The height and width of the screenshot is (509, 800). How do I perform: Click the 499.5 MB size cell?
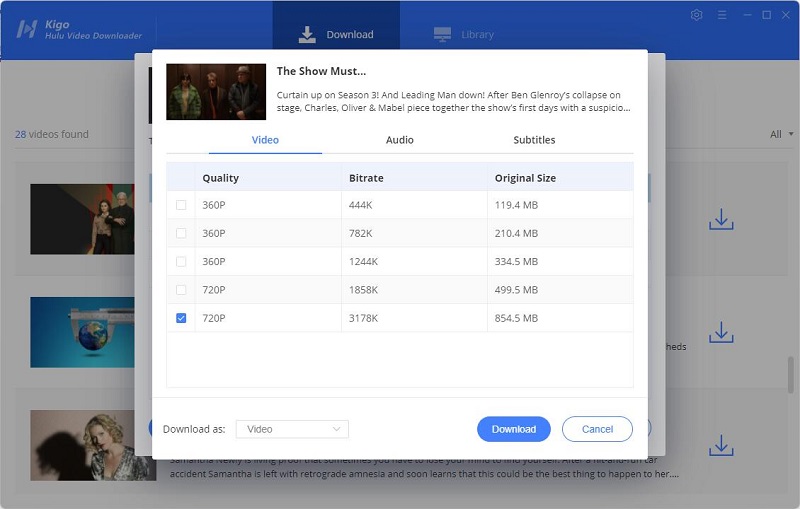click(x=560, y=290)
